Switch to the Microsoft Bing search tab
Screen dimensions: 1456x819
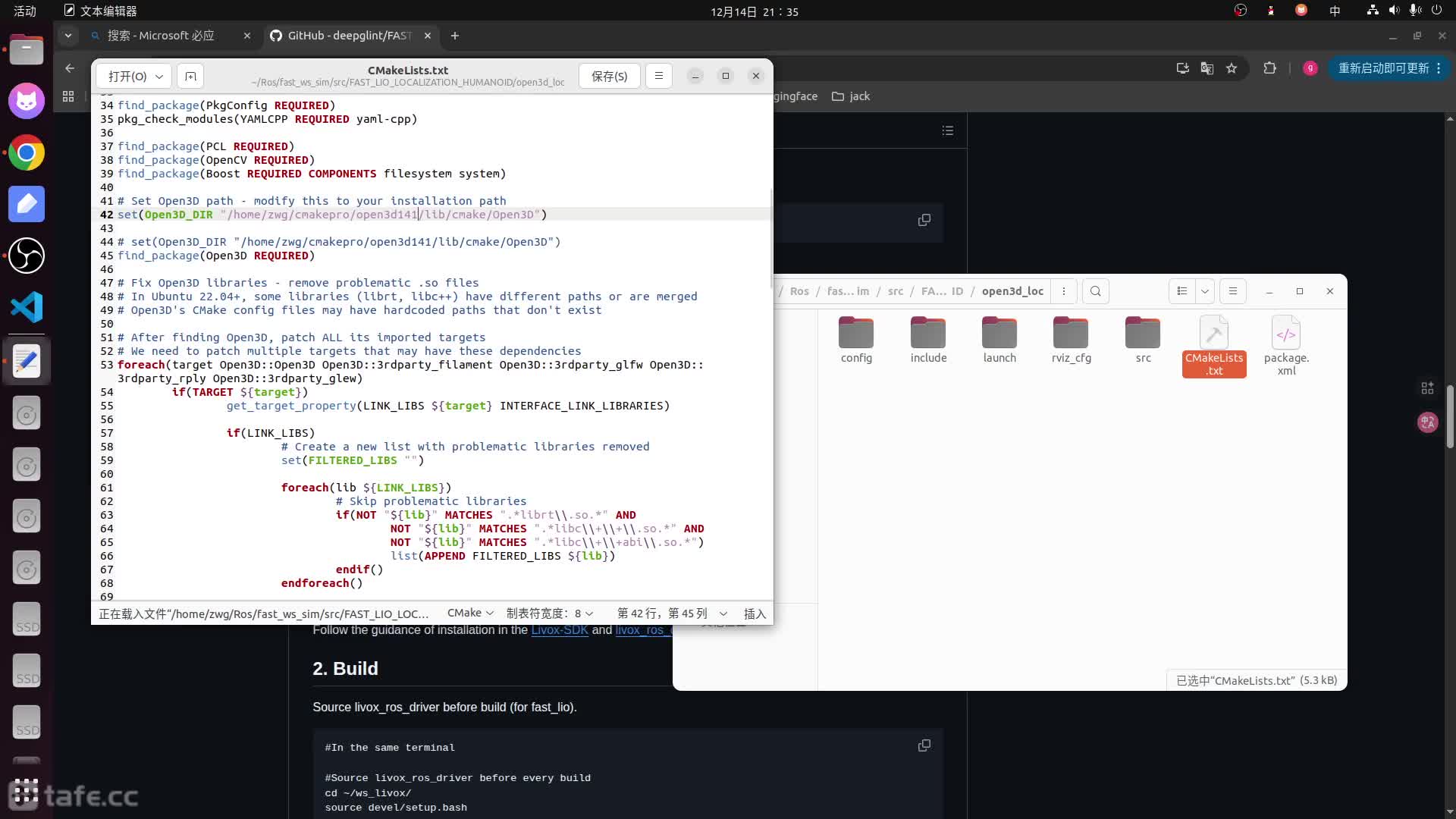161,36
